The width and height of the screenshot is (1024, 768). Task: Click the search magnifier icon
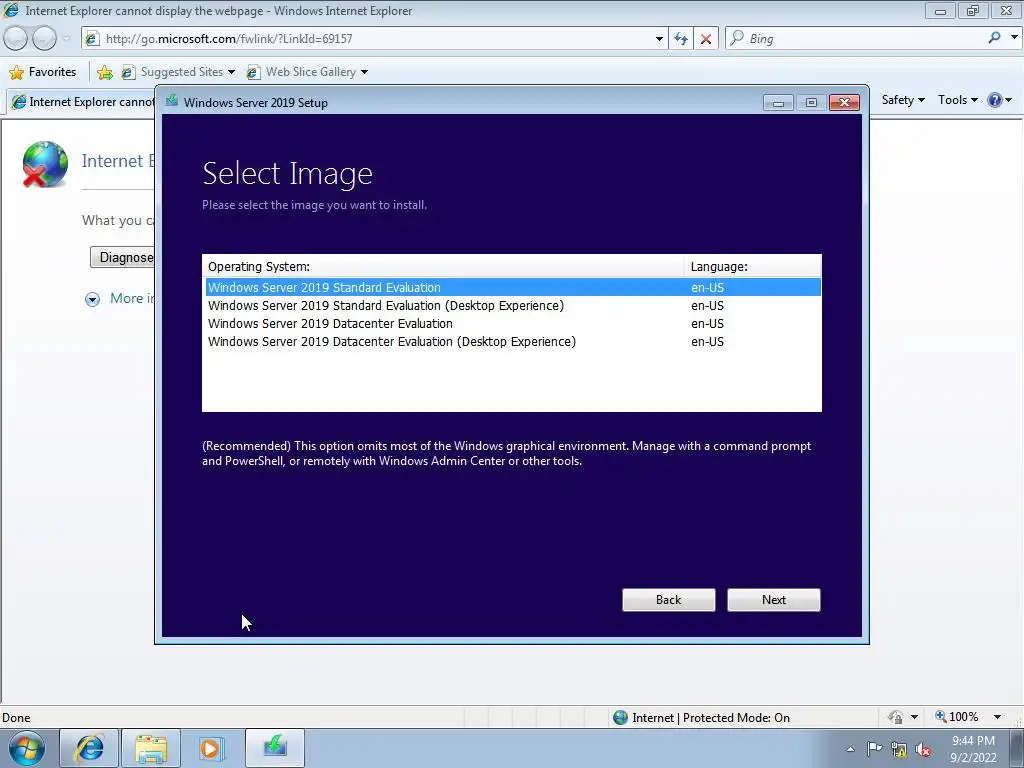pos(994,38)
